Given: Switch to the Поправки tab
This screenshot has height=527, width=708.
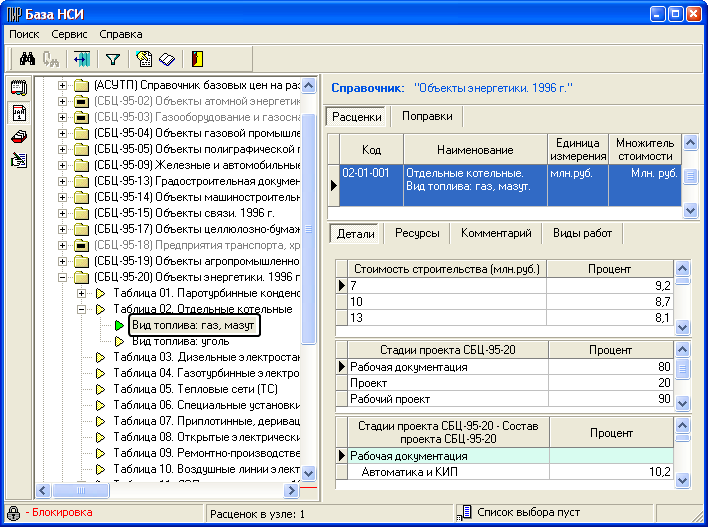Looking at the screenshot, I should 427,117.
